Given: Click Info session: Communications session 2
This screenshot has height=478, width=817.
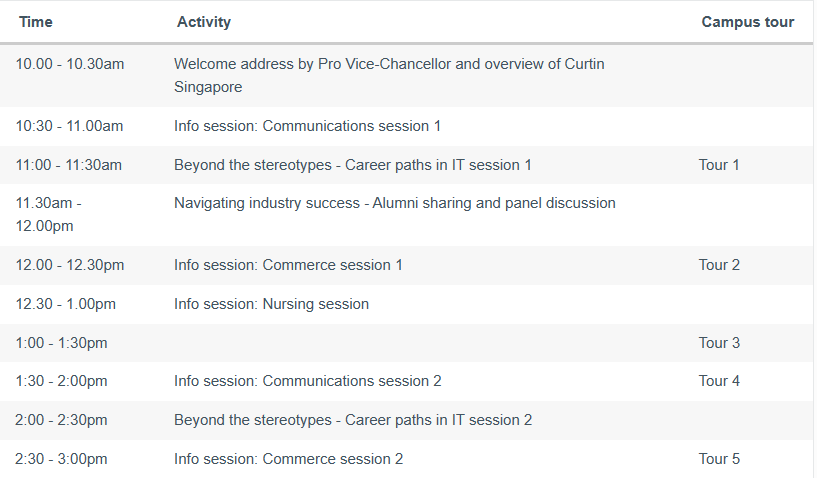Looking at the screenshot, I should click(307, 381).
